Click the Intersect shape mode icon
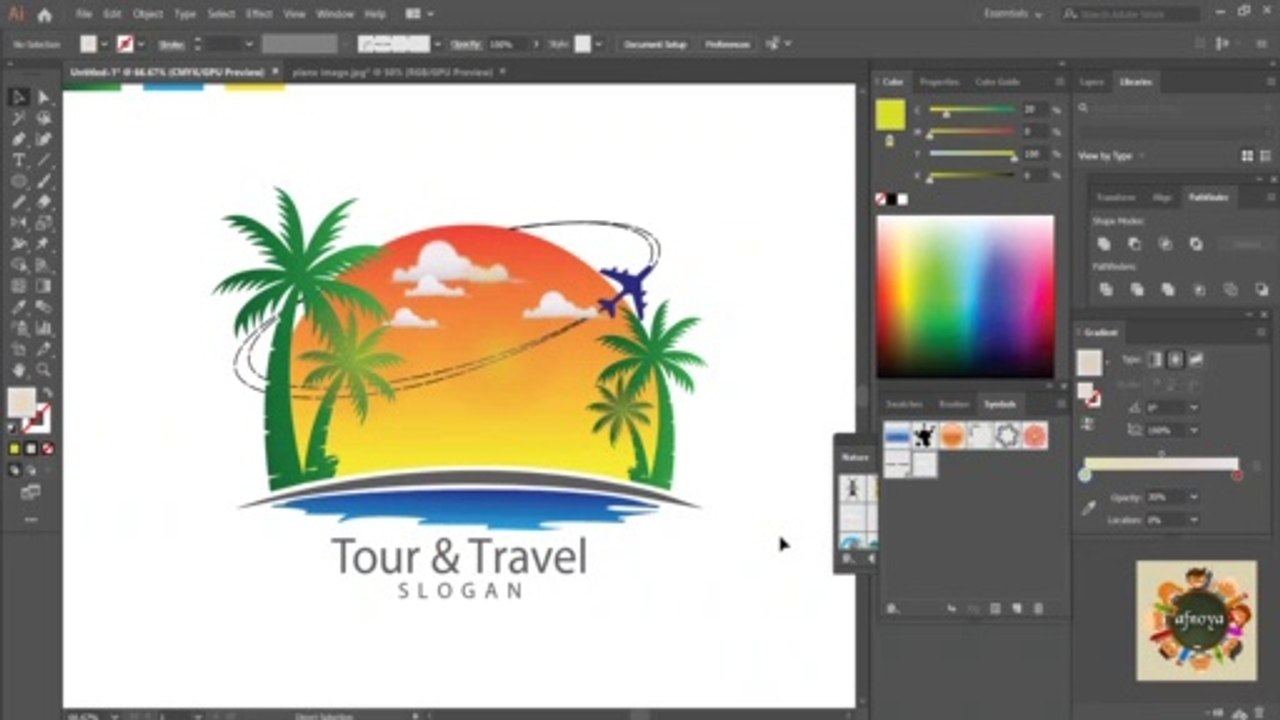Viewport: 1280px width, 720px height. click(1165, 243)
